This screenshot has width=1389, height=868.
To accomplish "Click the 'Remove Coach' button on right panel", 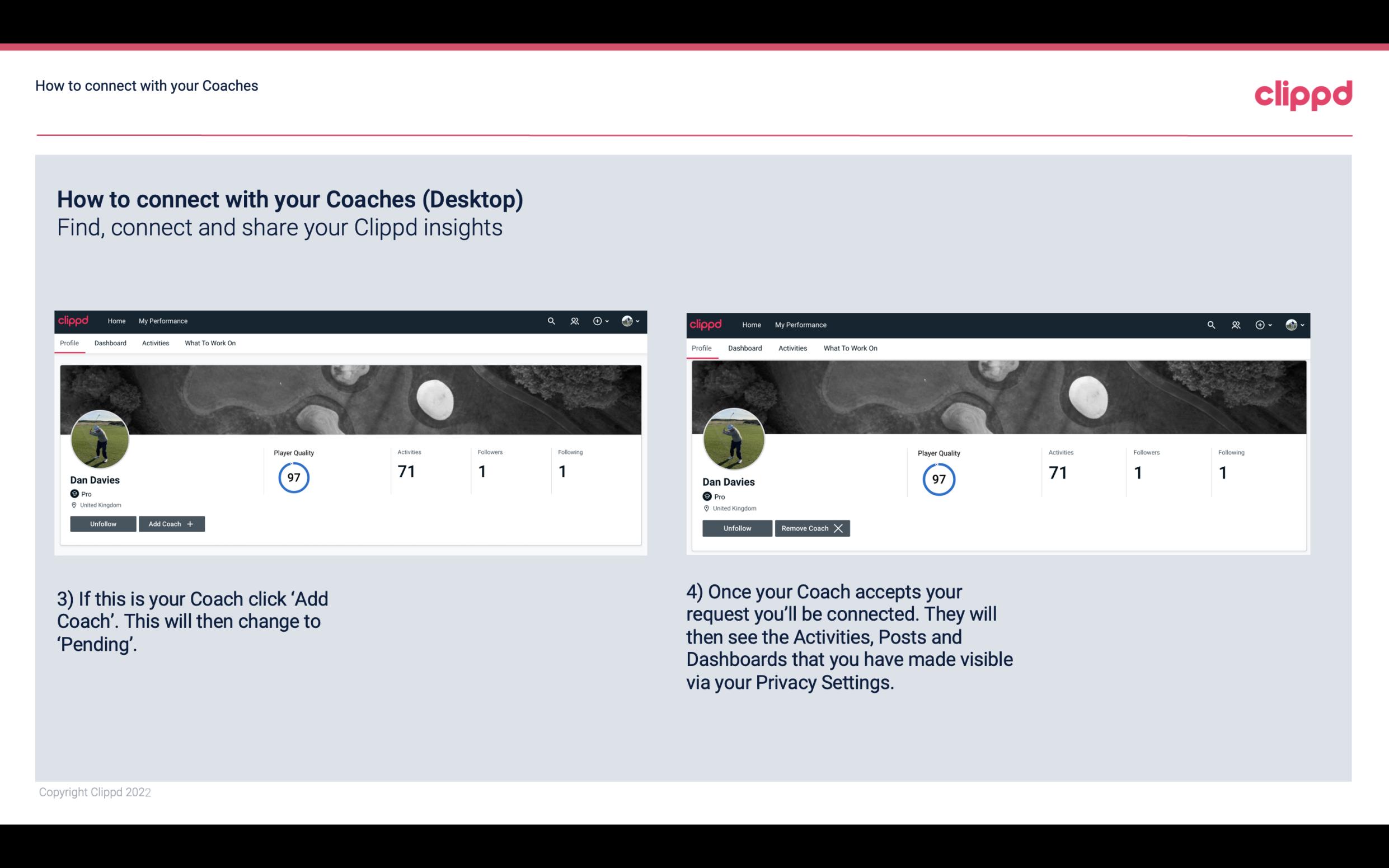I will 811,528.
